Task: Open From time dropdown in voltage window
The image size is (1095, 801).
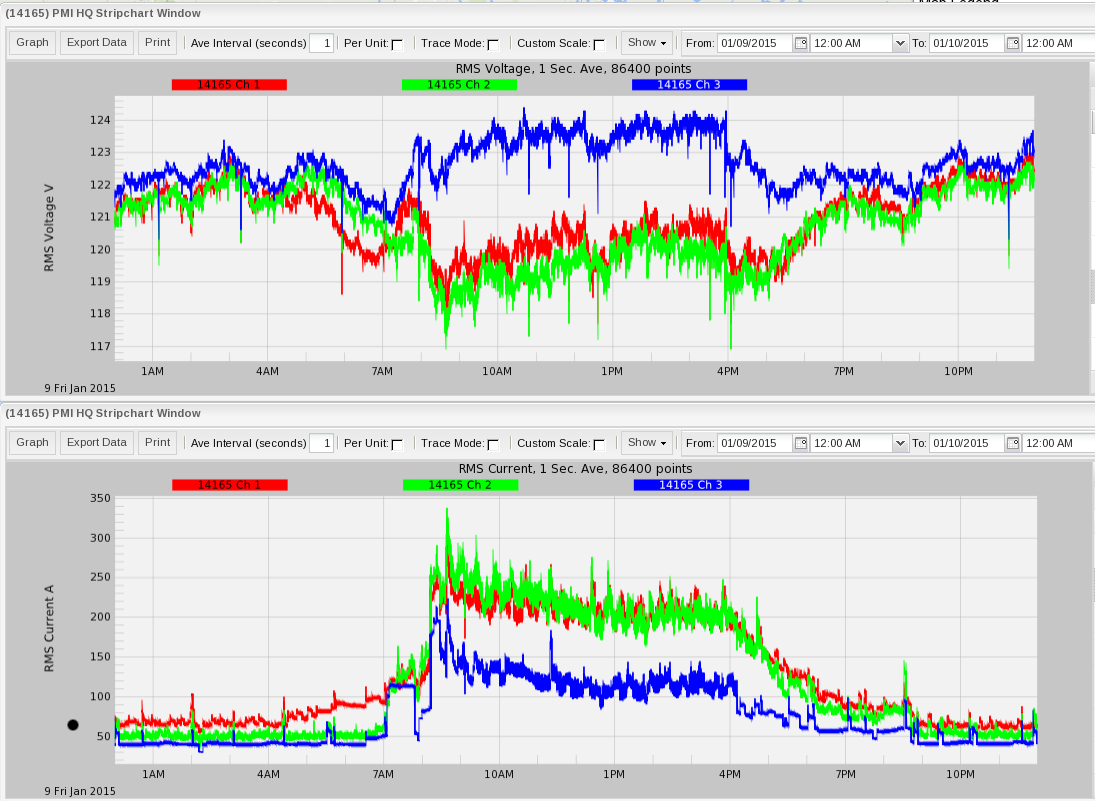Action: (x=900, y=43)
